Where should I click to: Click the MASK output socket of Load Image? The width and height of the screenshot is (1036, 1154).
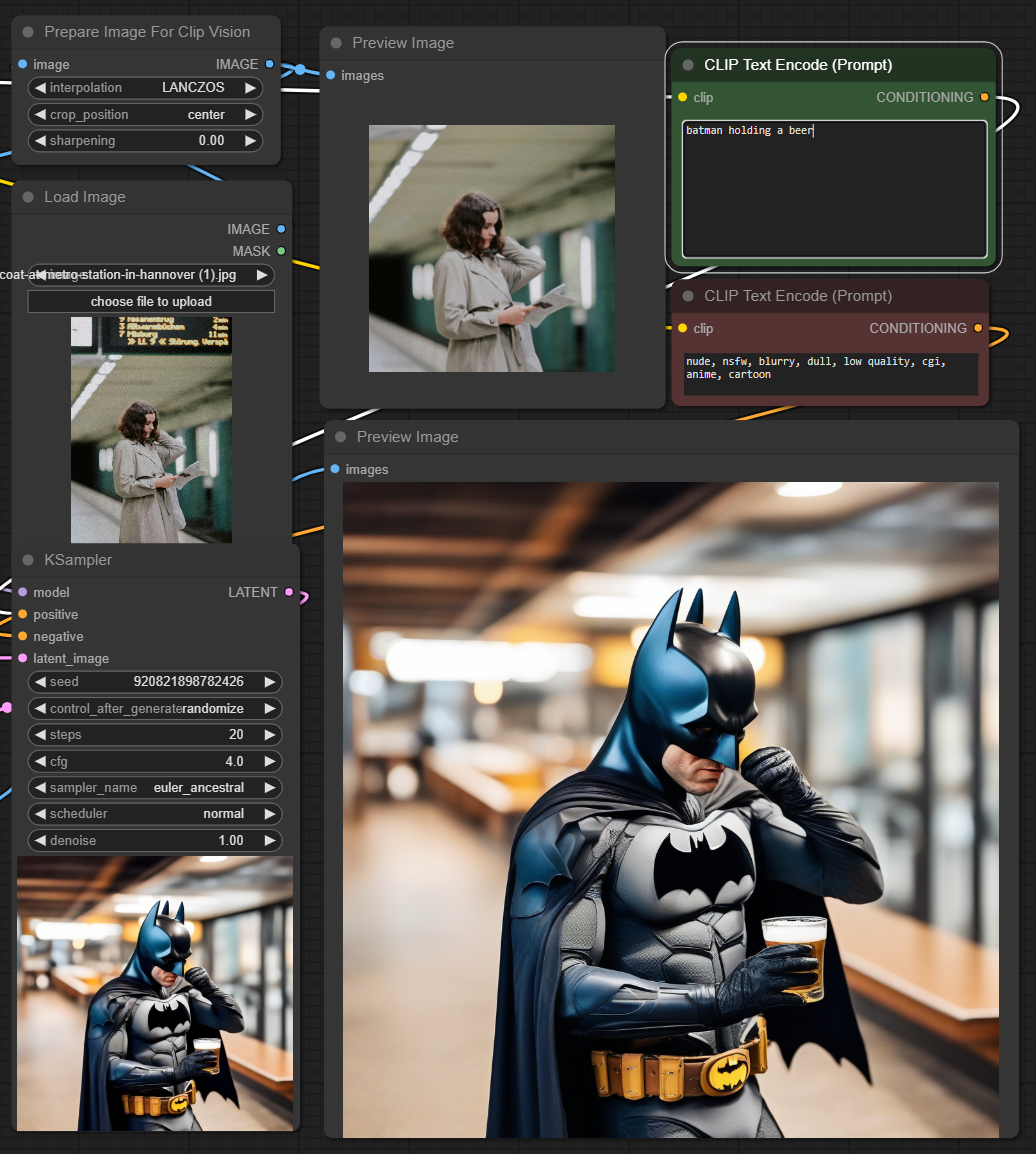(x=281, y=251)
